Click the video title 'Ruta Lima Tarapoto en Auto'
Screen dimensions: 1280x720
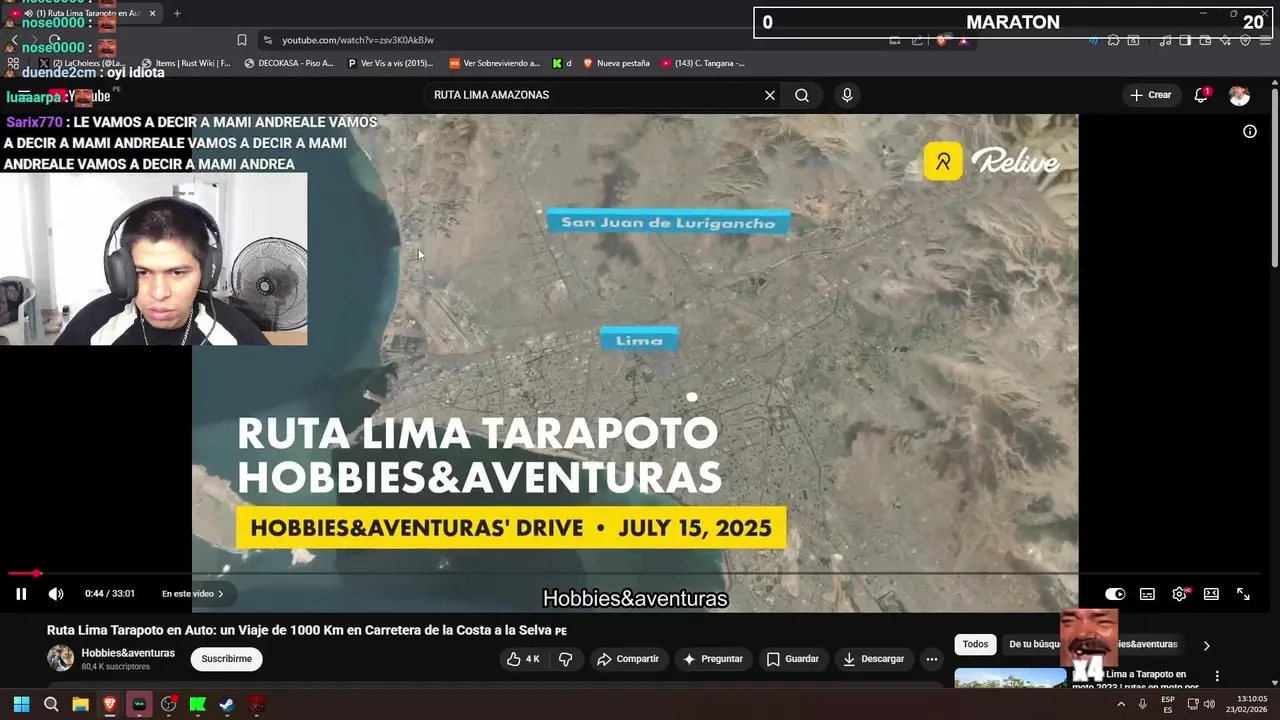point(306,630)
